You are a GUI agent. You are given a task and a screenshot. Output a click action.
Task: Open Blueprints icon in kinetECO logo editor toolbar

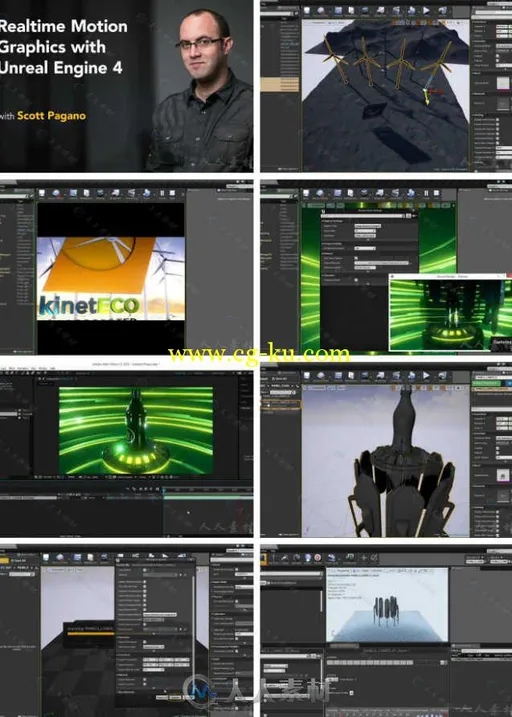tap(116, 193)
